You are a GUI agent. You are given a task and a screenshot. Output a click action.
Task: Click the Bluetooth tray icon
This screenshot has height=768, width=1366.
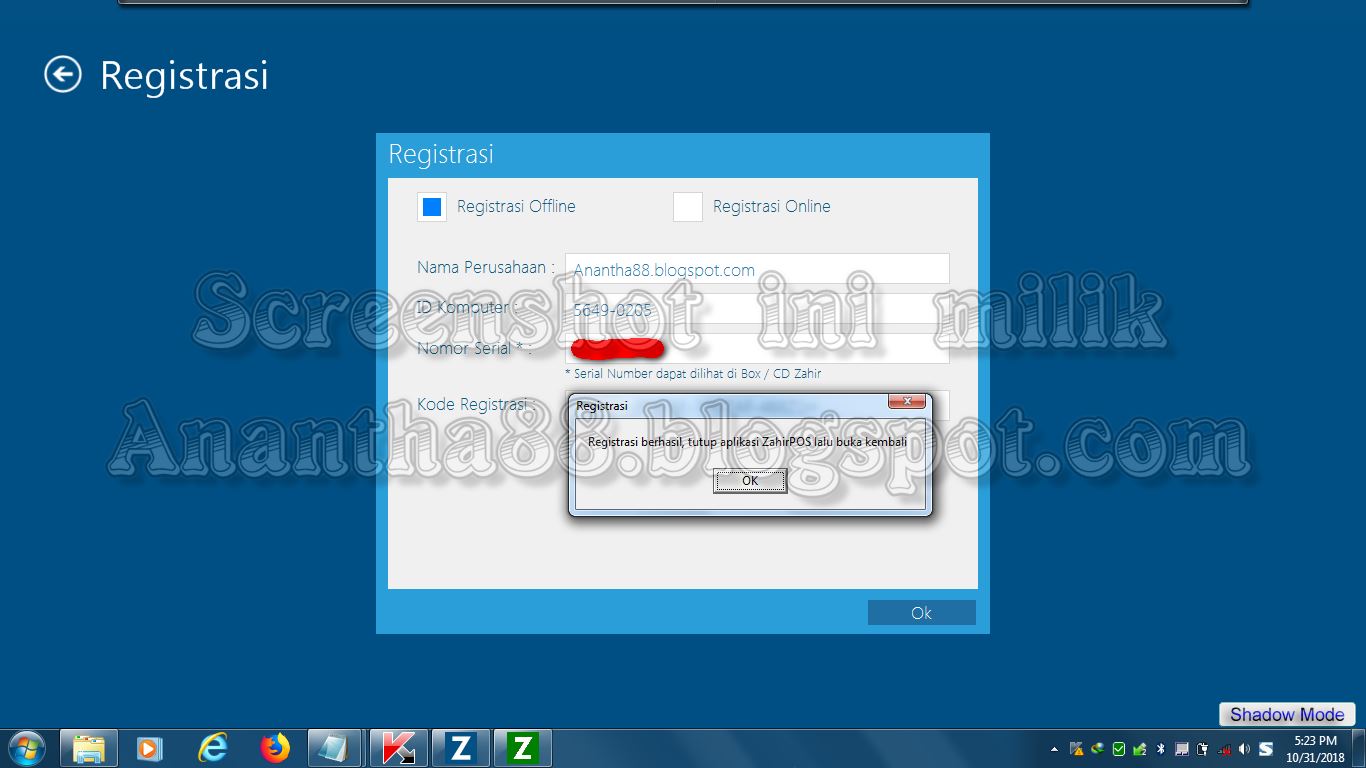(x=1161, y=749)
